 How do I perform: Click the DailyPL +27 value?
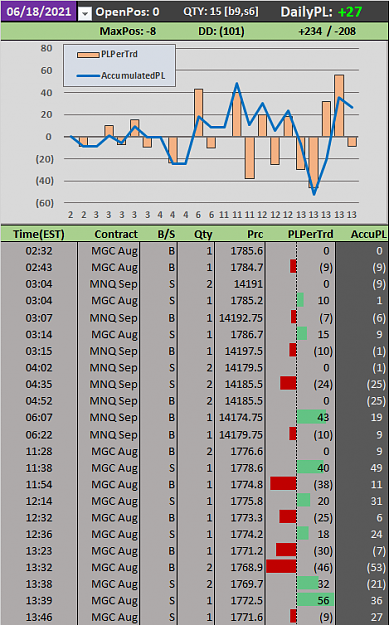point(350,12)
